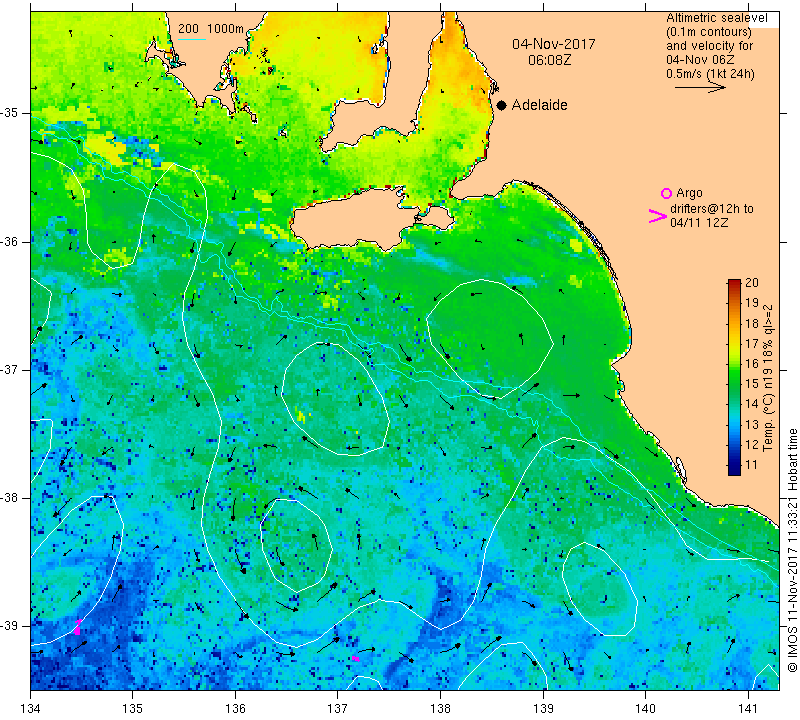
Task: Click longitude axis label 141
Action: pos(748,709)
